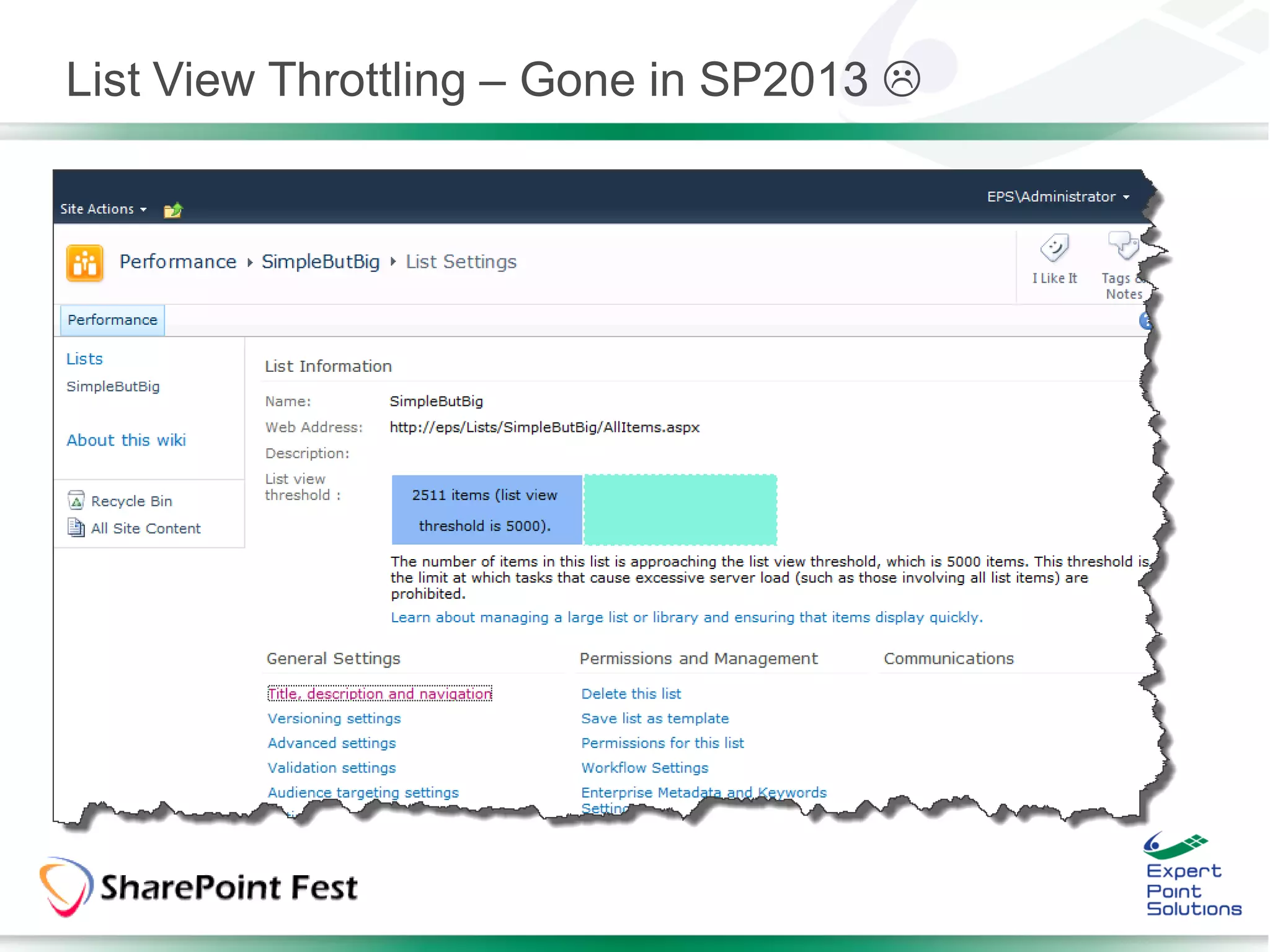This screenshot has height=952, width=1270.
Task: Click the Communications heading
Action: click(949, 658)
